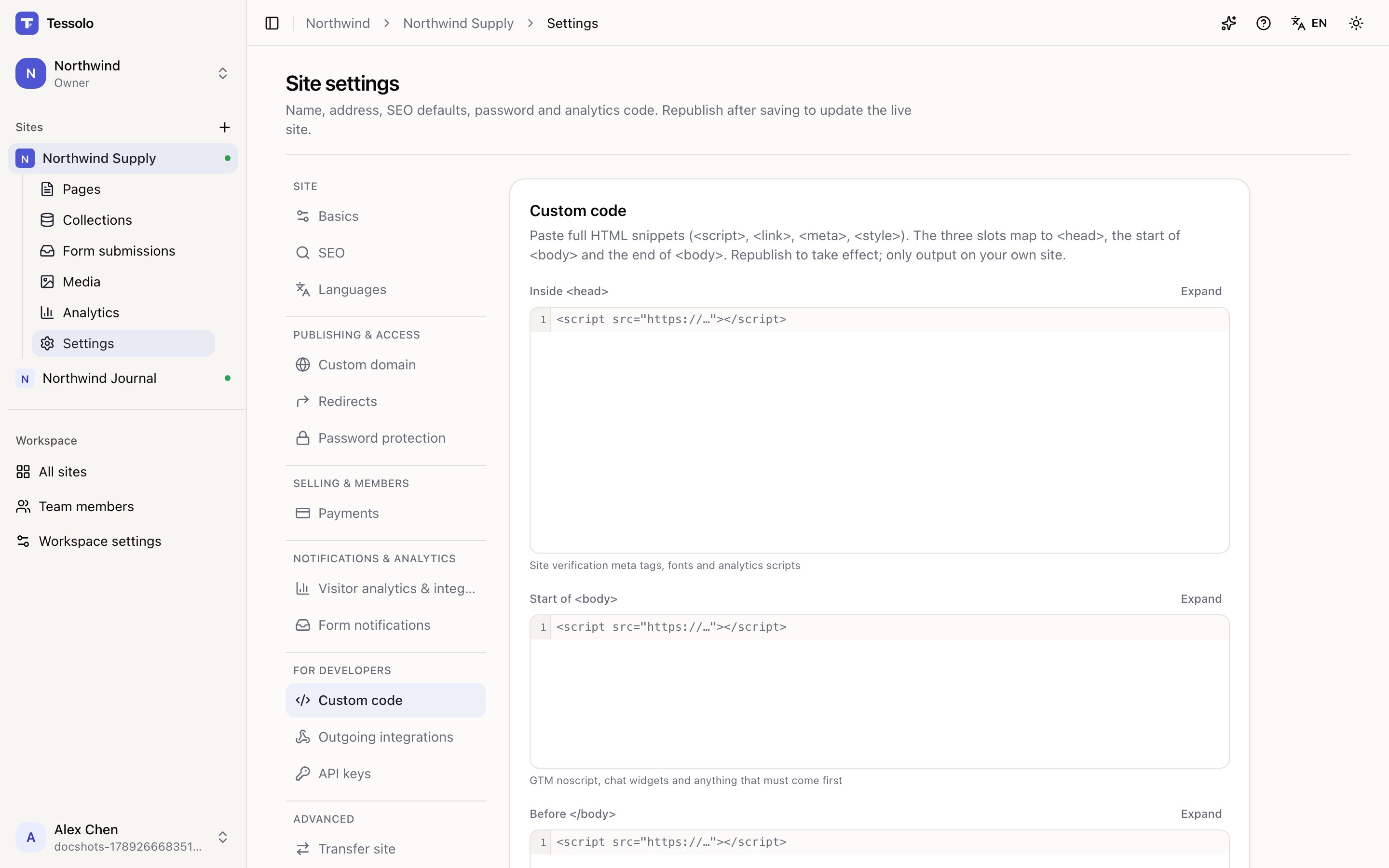Screen dimensions: 1389x868
Task: Open Languages settings
Action: (x=386, y=290)
